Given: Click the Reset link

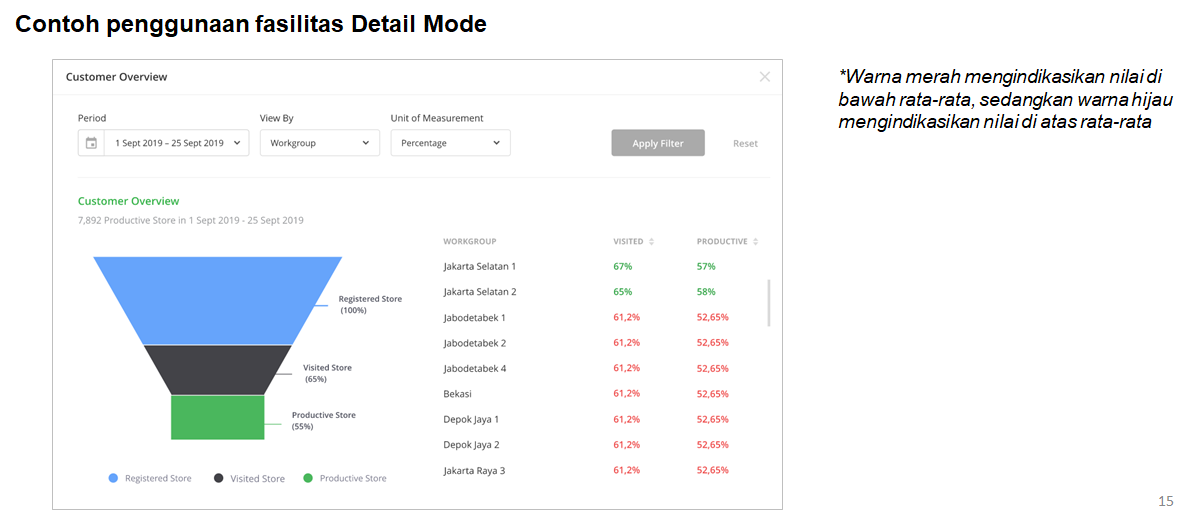Looking at the screenshot, I should (x=745, y=143).
